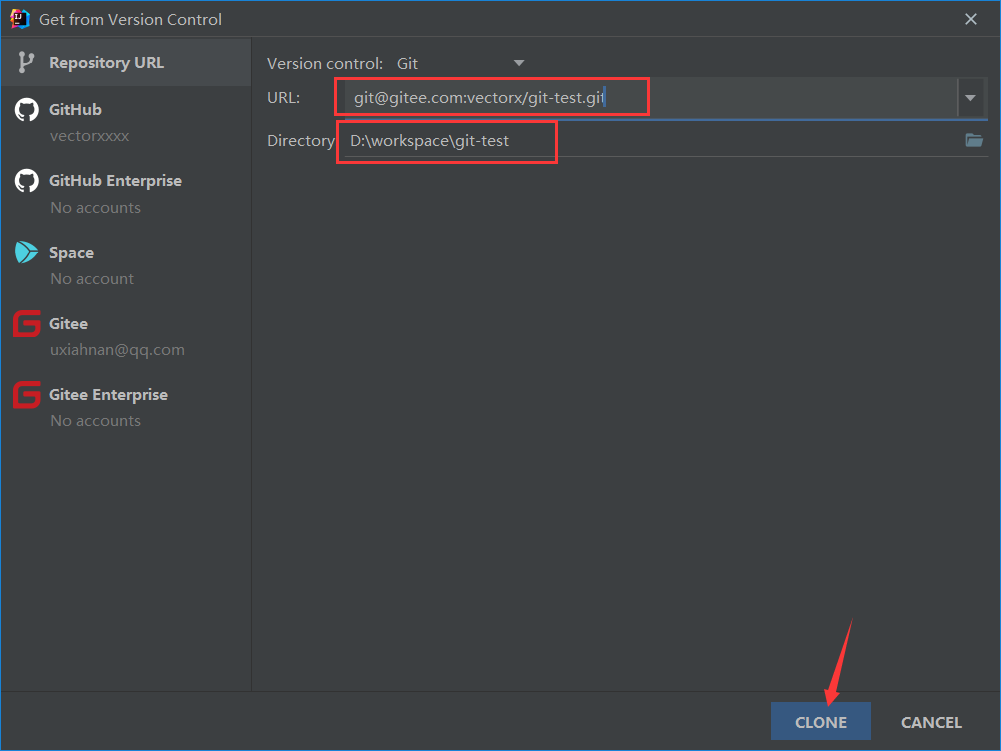Viewport: 1001px width, 751px height.
Task: Focus the URL input field
Action: pyautogui.click(x=650, y=98)
